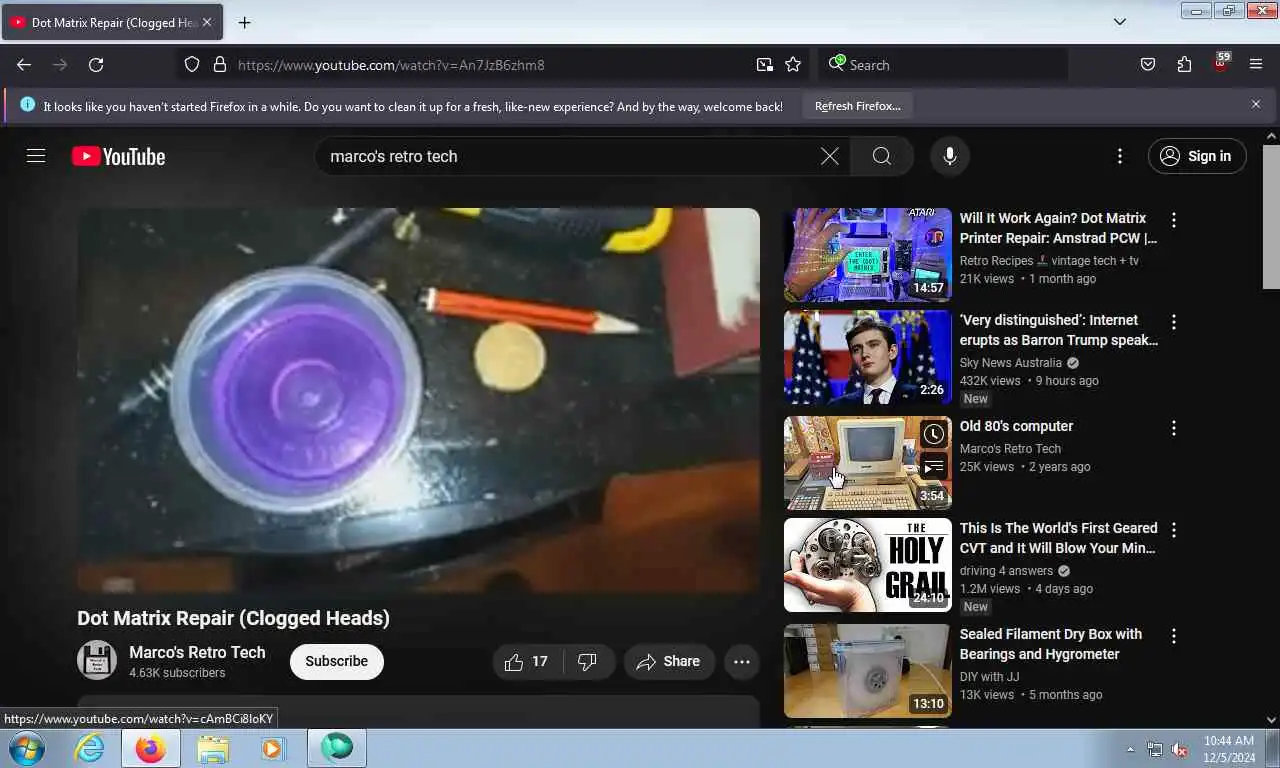View site security lock icon info

click(x=220, y=65)
